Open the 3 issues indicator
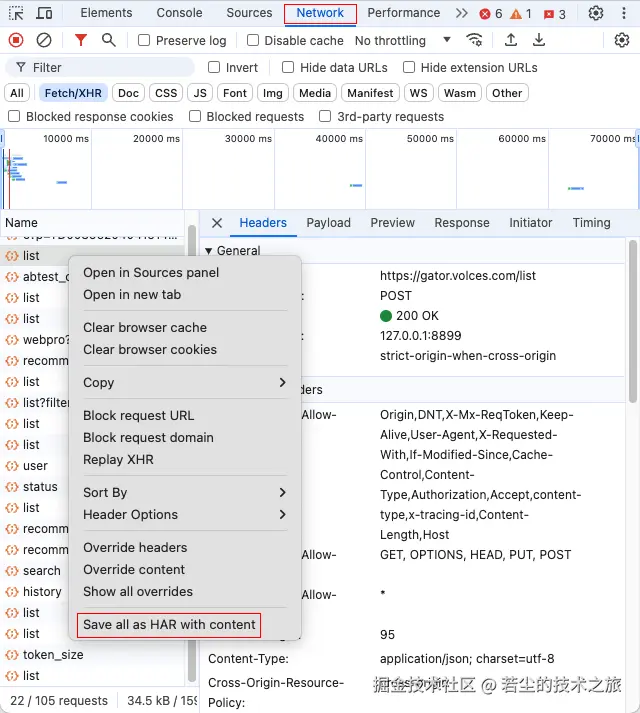This screenshot has height=713, width=640. tap(555, 14)
